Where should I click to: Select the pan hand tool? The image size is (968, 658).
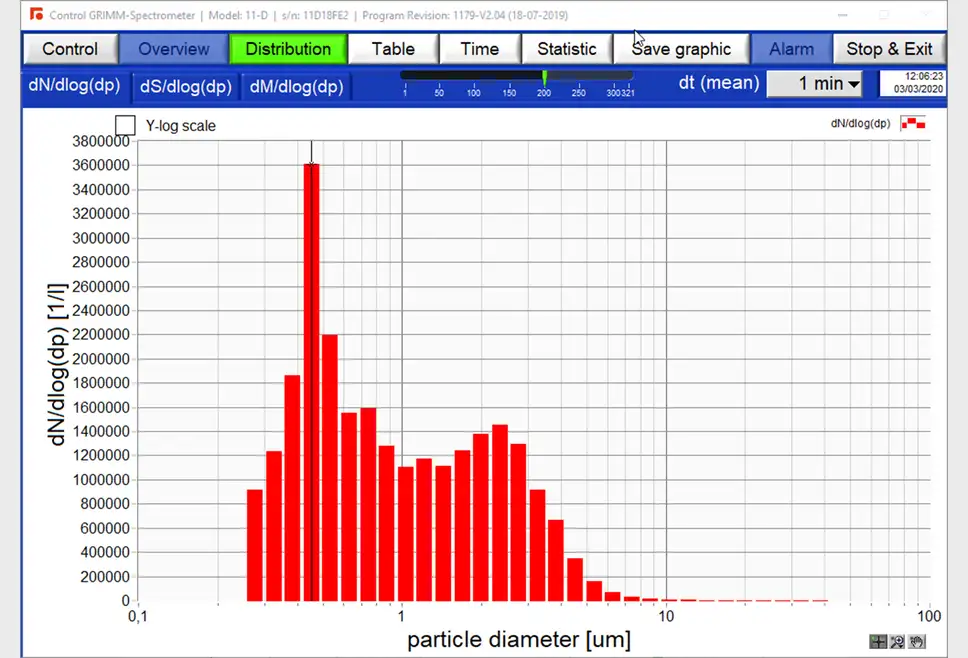(x=916, y=642)
